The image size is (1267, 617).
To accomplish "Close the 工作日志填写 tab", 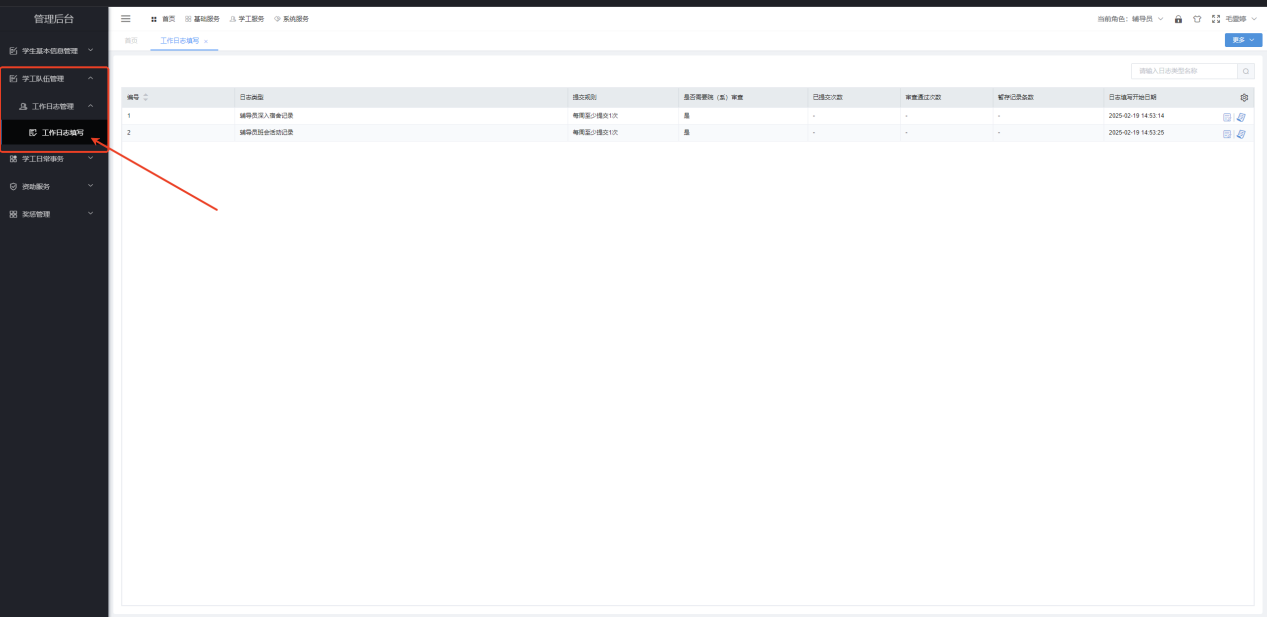I will click(x=206, y=41).
